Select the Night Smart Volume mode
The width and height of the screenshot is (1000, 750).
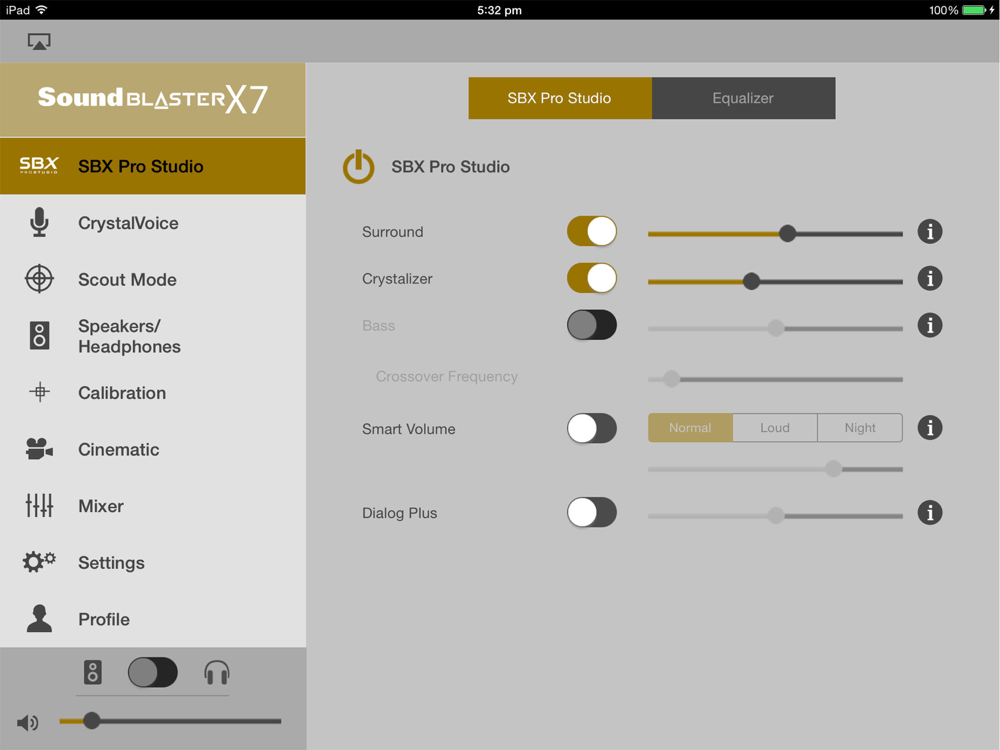860,427
